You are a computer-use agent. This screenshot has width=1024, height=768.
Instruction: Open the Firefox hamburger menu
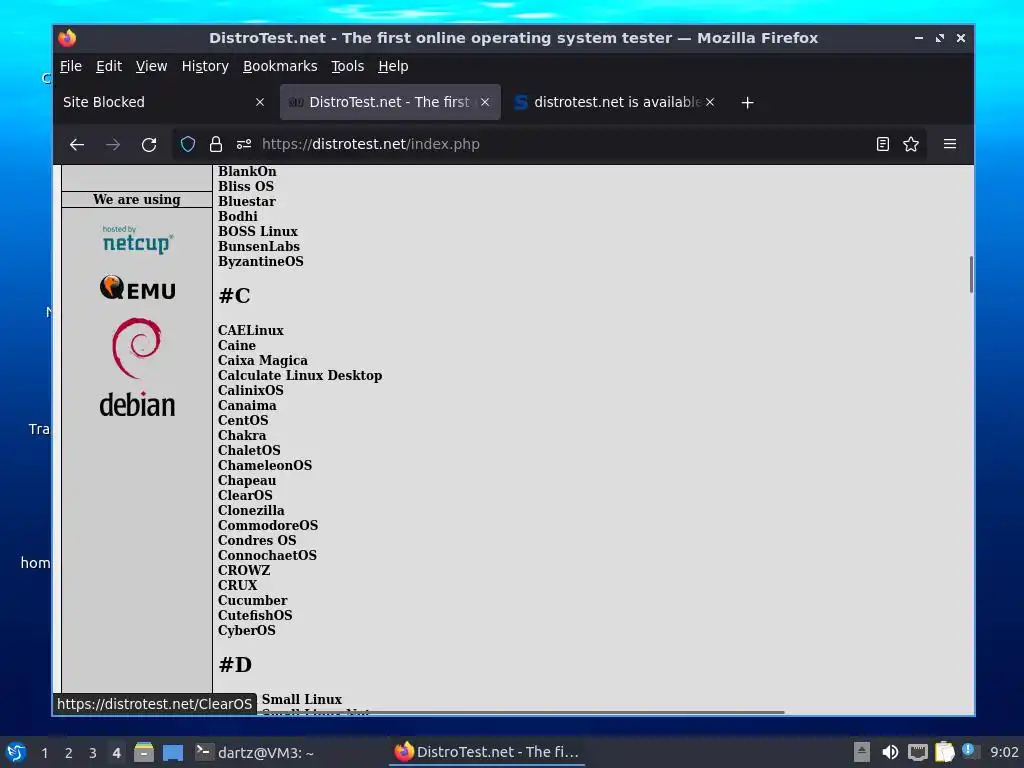pos(950,144)
